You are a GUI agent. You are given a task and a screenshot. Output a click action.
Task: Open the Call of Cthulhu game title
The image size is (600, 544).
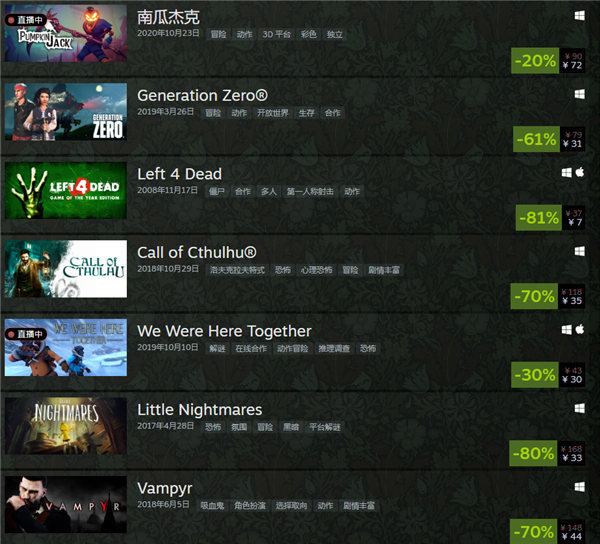197,252
